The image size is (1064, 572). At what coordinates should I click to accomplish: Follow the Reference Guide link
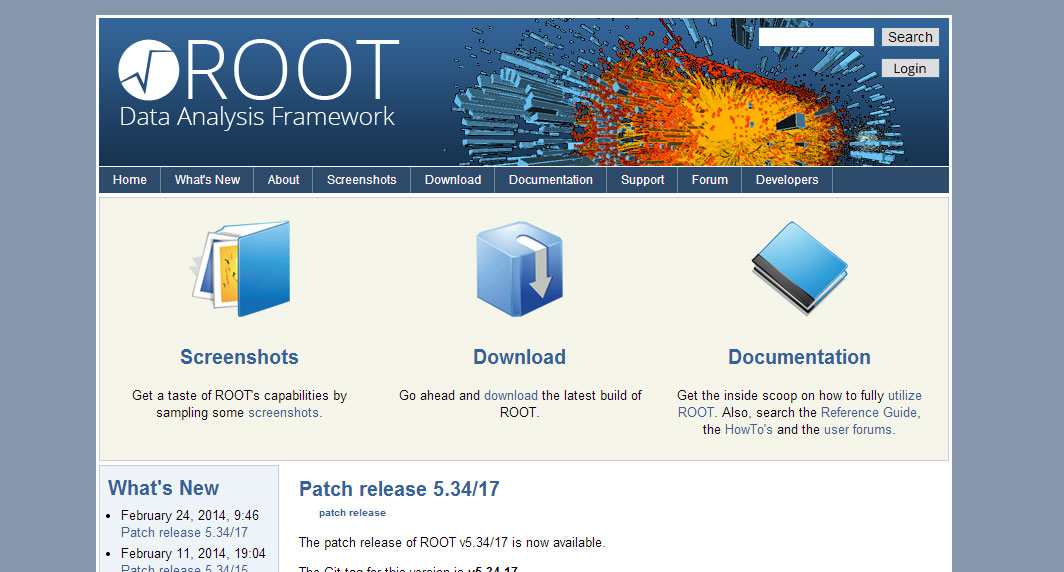(x=869, y=412)
